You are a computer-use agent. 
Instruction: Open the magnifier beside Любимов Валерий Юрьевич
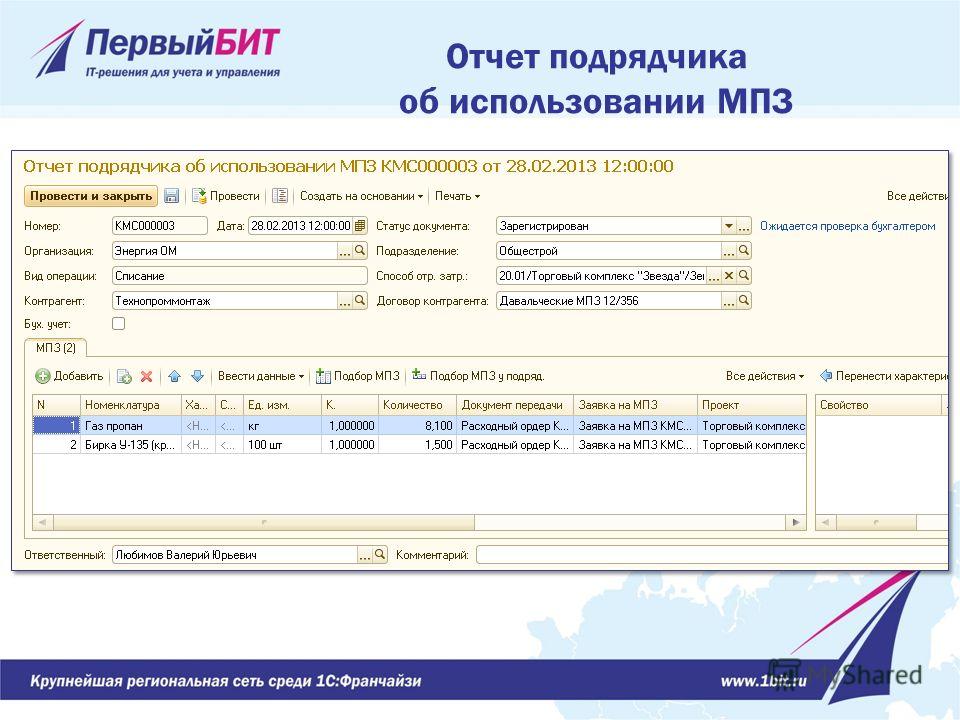380,555
